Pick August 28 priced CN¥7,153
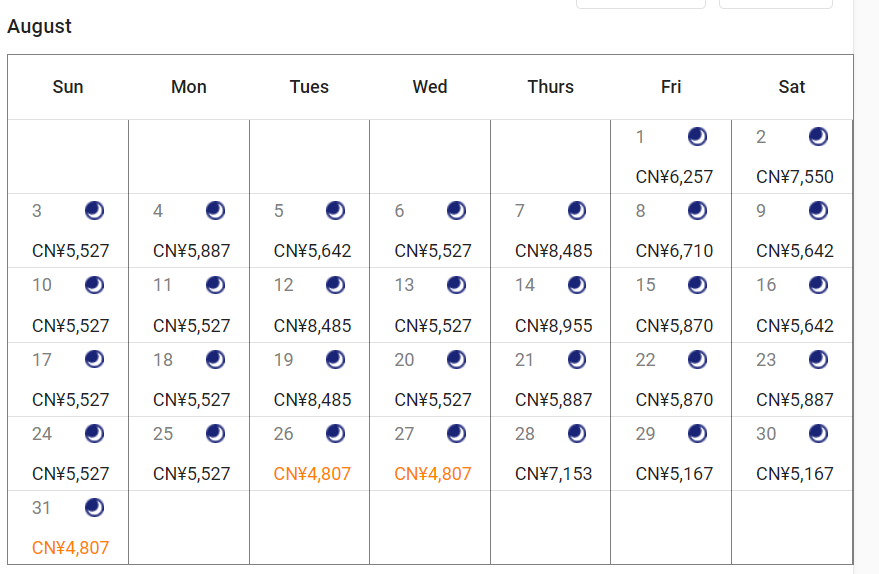This screenshot has width=879, height=574. 550,453
